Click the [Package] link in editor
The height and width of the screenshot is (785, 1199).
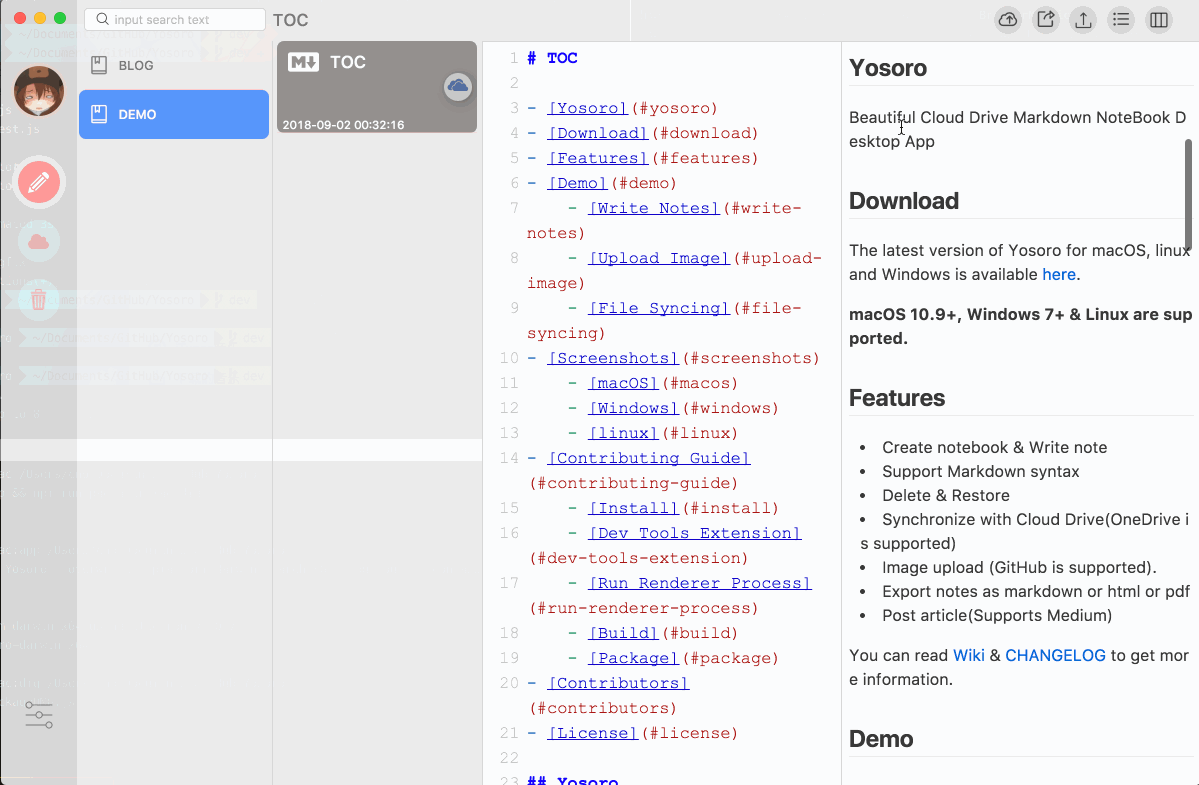(633, 658)
